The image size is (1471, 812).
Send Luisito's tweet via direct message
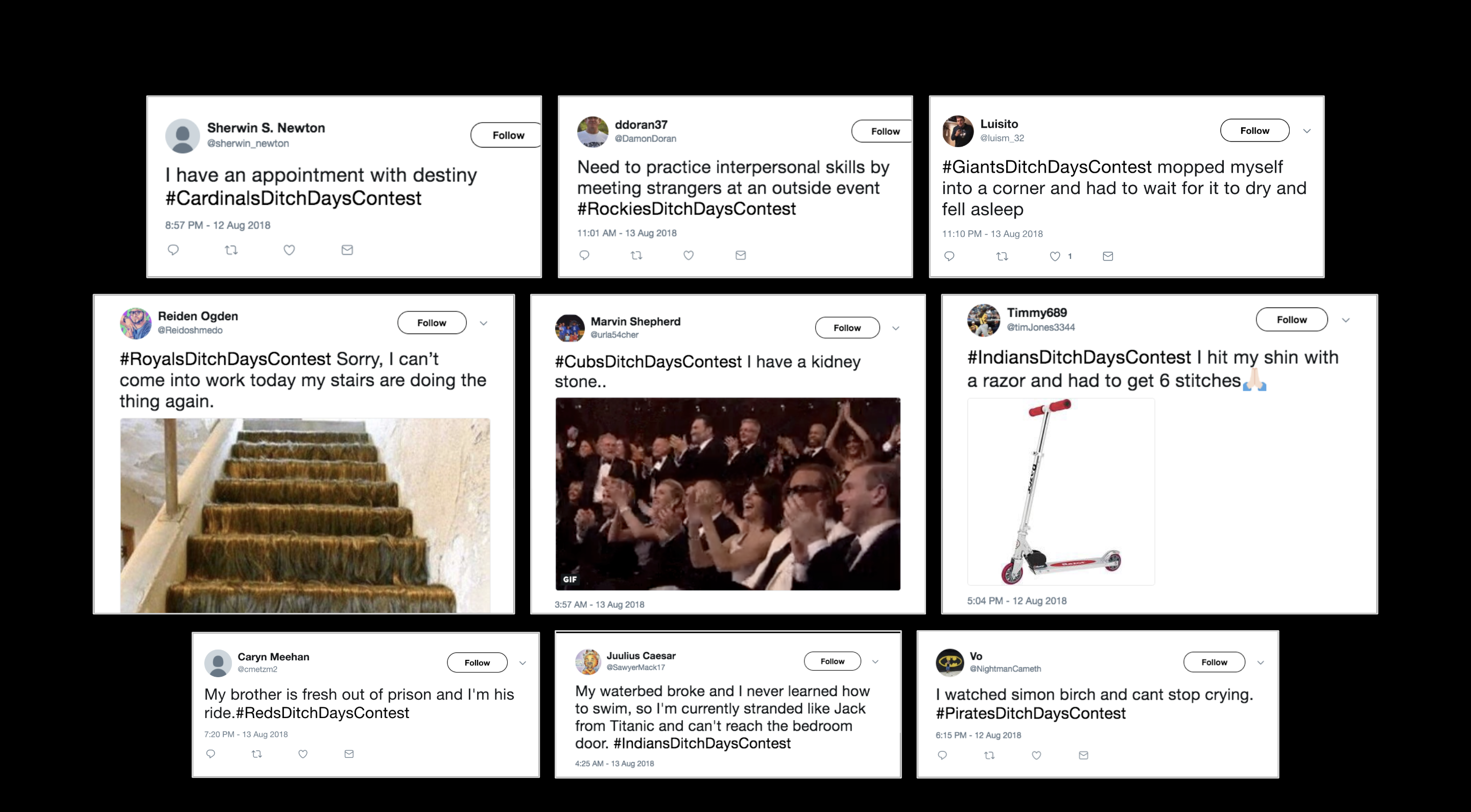tap(1108, 256)
